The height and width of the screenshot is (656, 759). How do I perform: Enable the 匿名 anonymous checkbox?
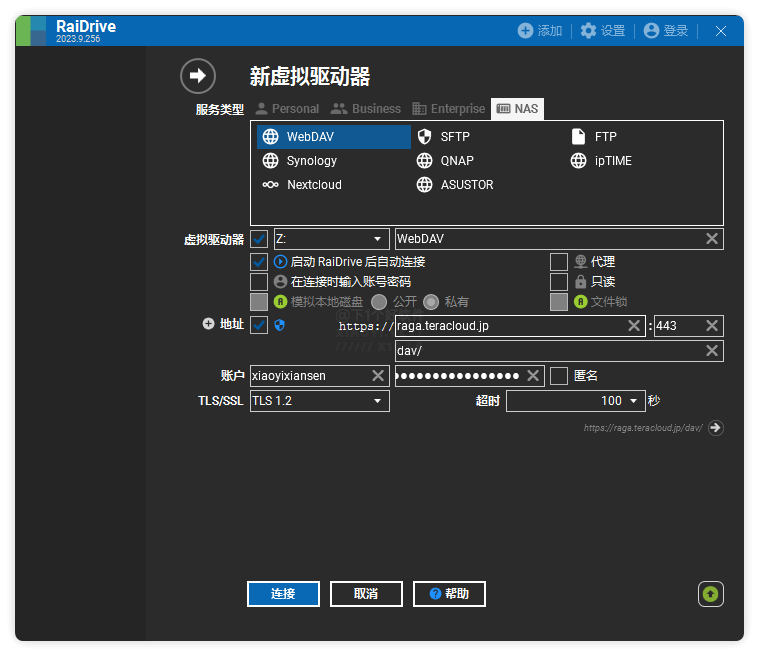point(559,376)
